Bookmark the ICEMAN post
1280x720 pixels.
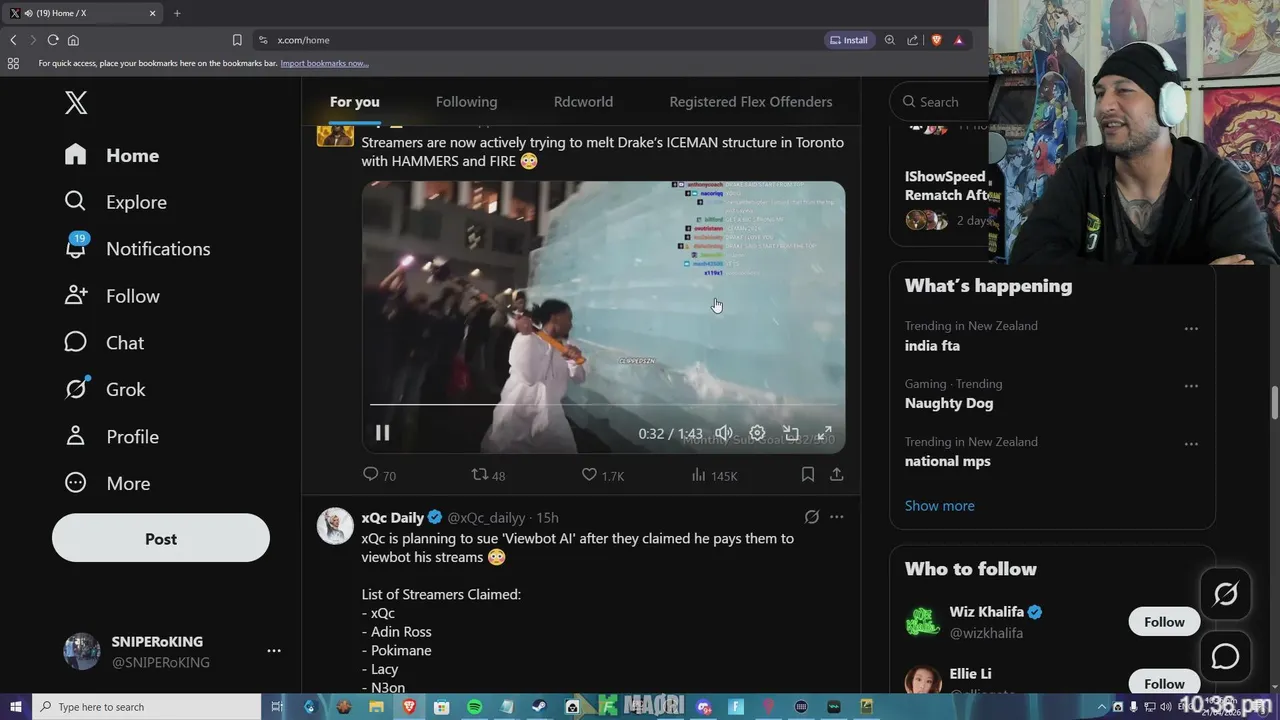(x=808, y=475)
